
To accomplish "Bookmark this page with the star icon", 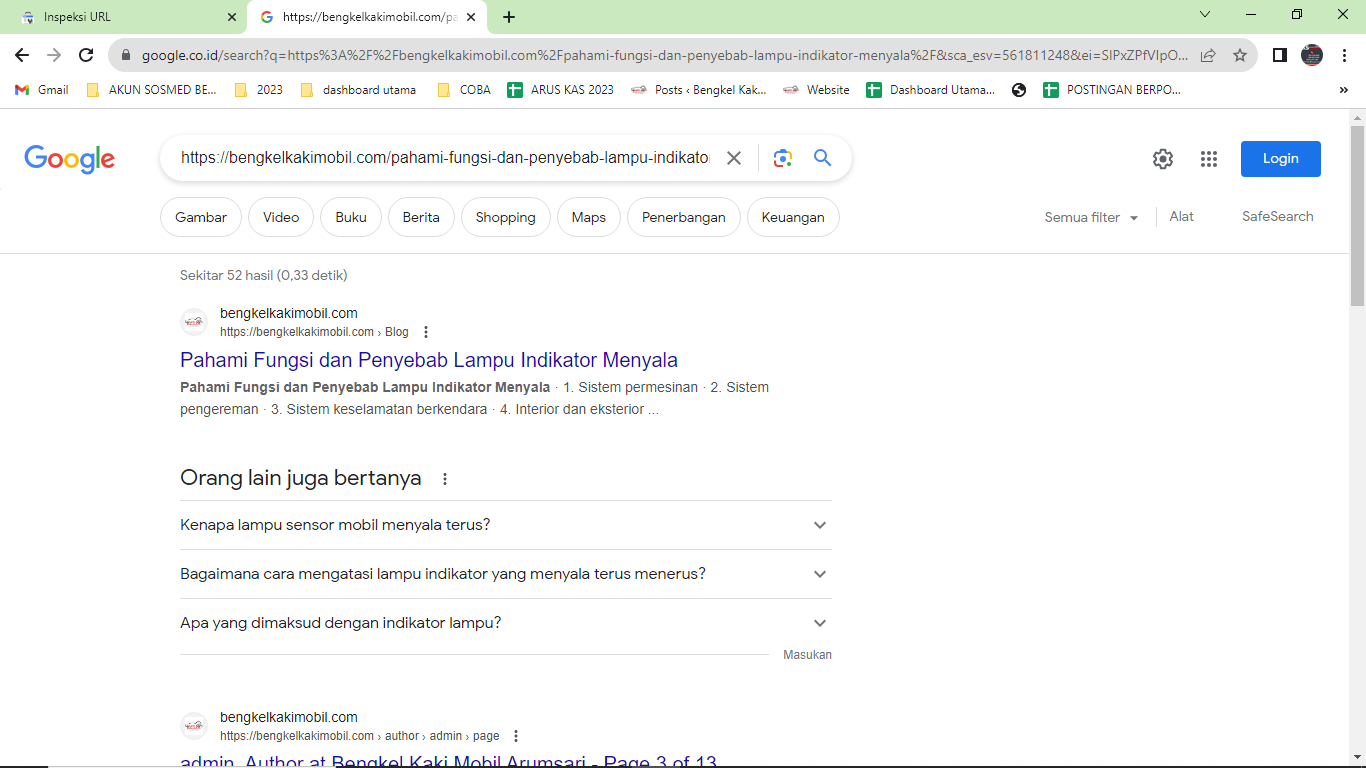I will (1240, 55).
